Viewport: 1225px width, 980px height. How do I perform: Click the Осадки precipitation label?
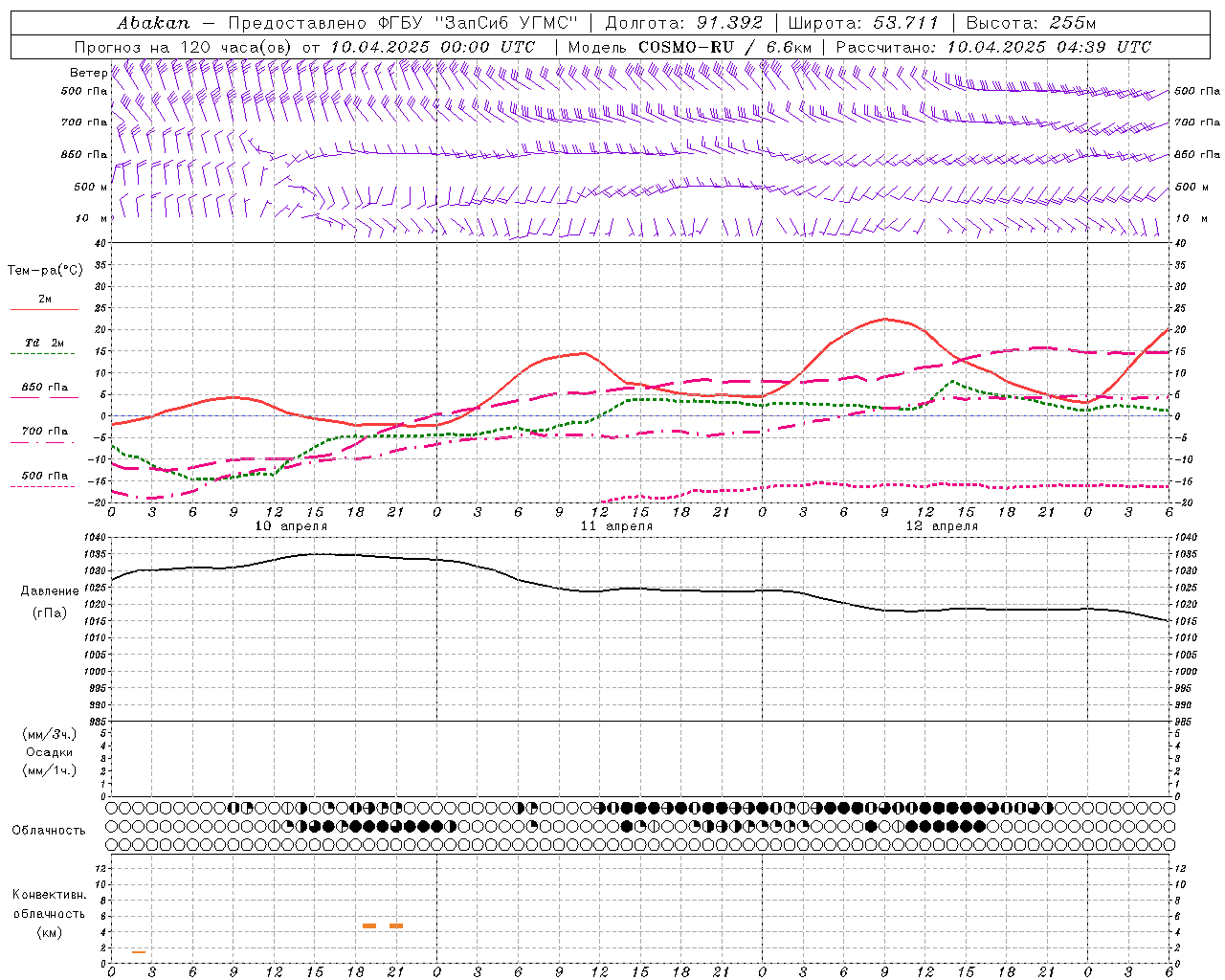[50, 752]
